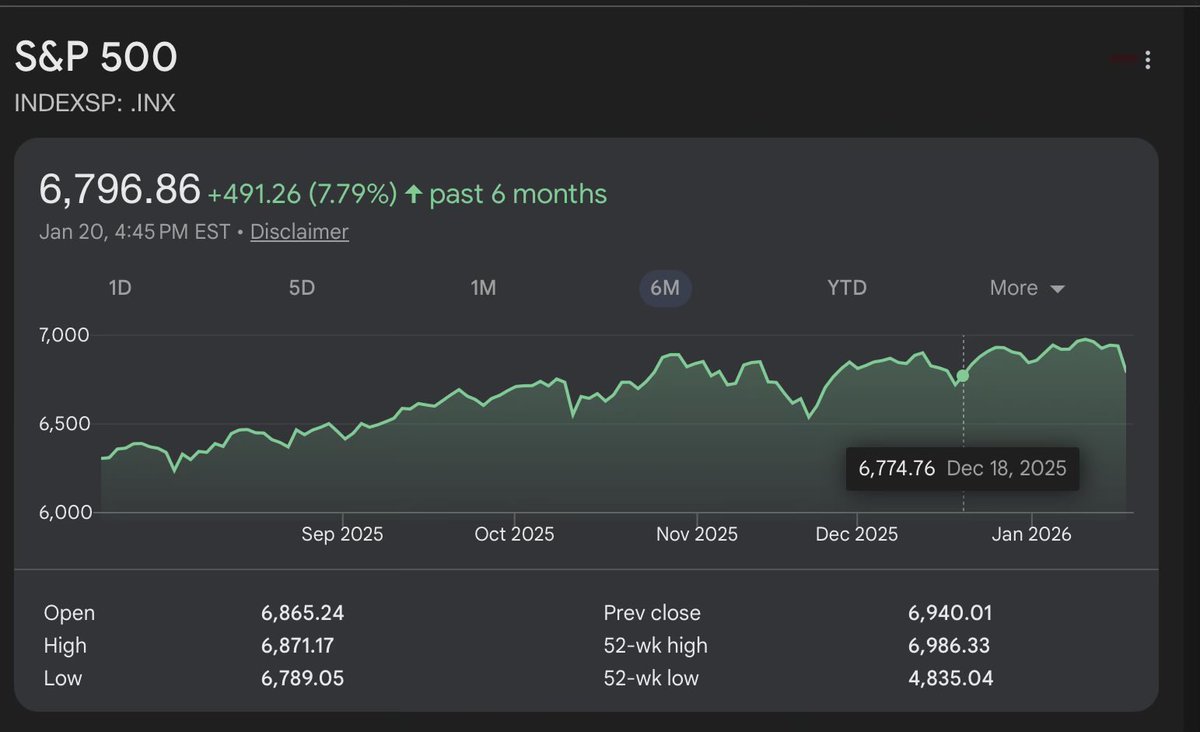The width and height of the screenshot is (1200, 732).
Task: Click the 6,000 y-axis label
Action: click(66, 512)
